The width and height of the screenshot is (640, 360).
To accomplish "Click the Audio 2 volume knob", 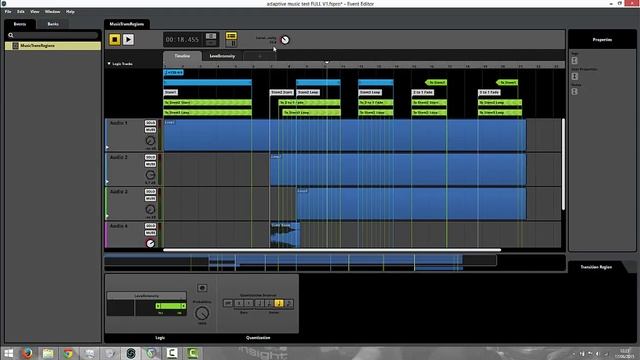I will [x=150, y=175].
